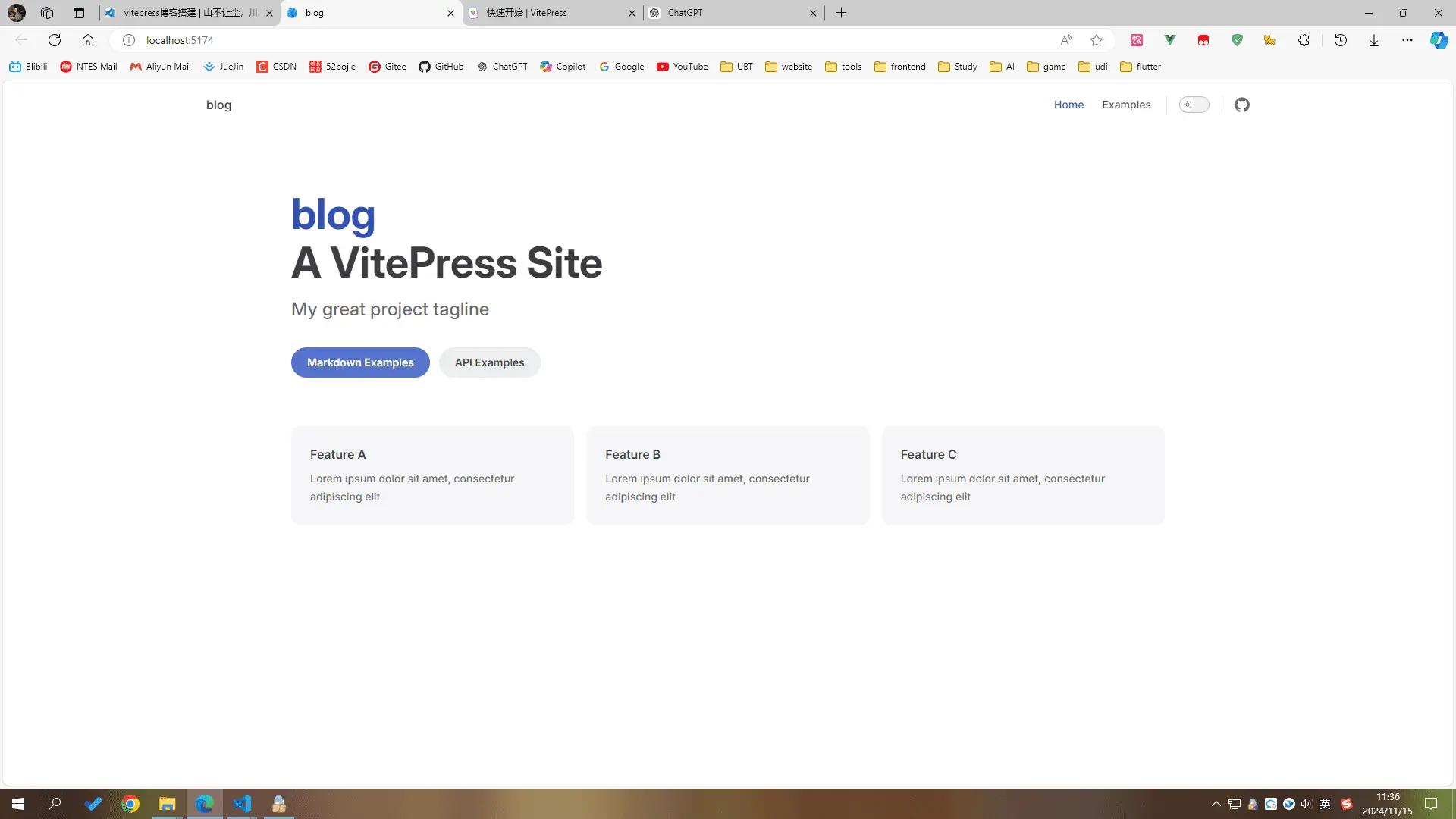The height and width of the screenshot is (819, 1456).
Task: Click the API Examples button
Action: (x=489, y=362)
